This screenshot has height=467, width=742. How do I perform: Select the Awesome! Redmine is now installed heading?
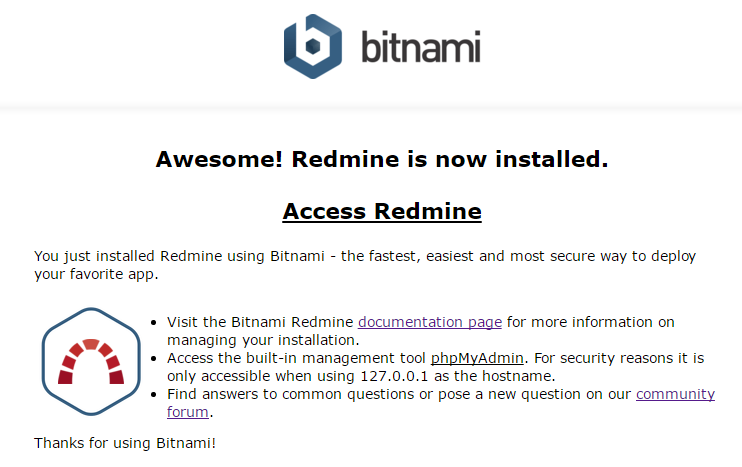382,159
